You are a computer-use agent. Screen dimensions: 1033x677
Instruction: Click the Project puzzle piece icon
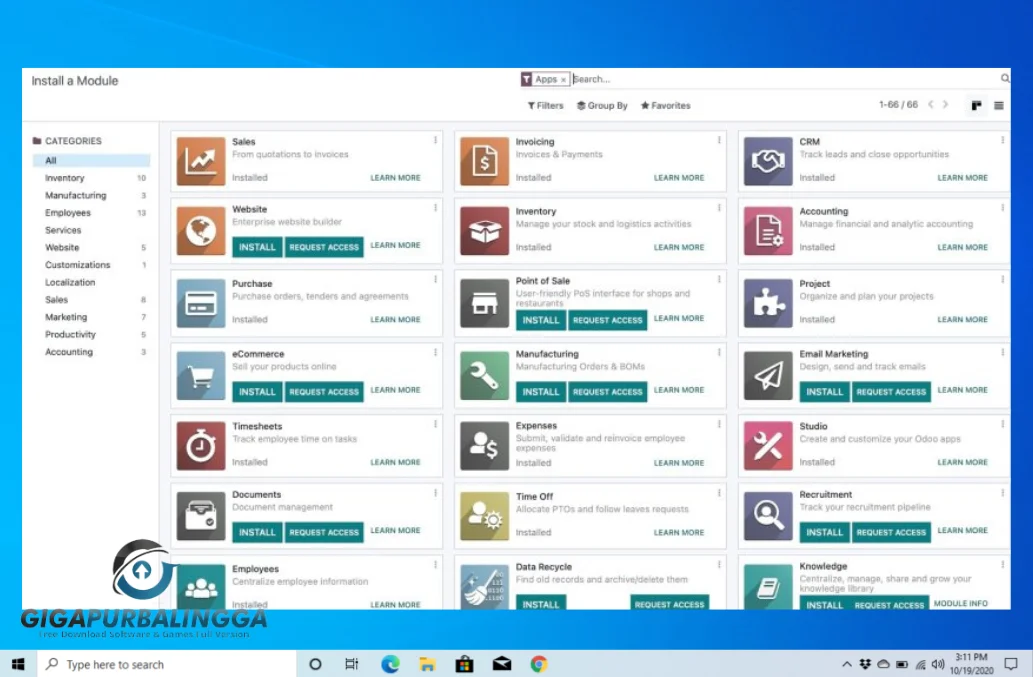(x=768, y=303)
